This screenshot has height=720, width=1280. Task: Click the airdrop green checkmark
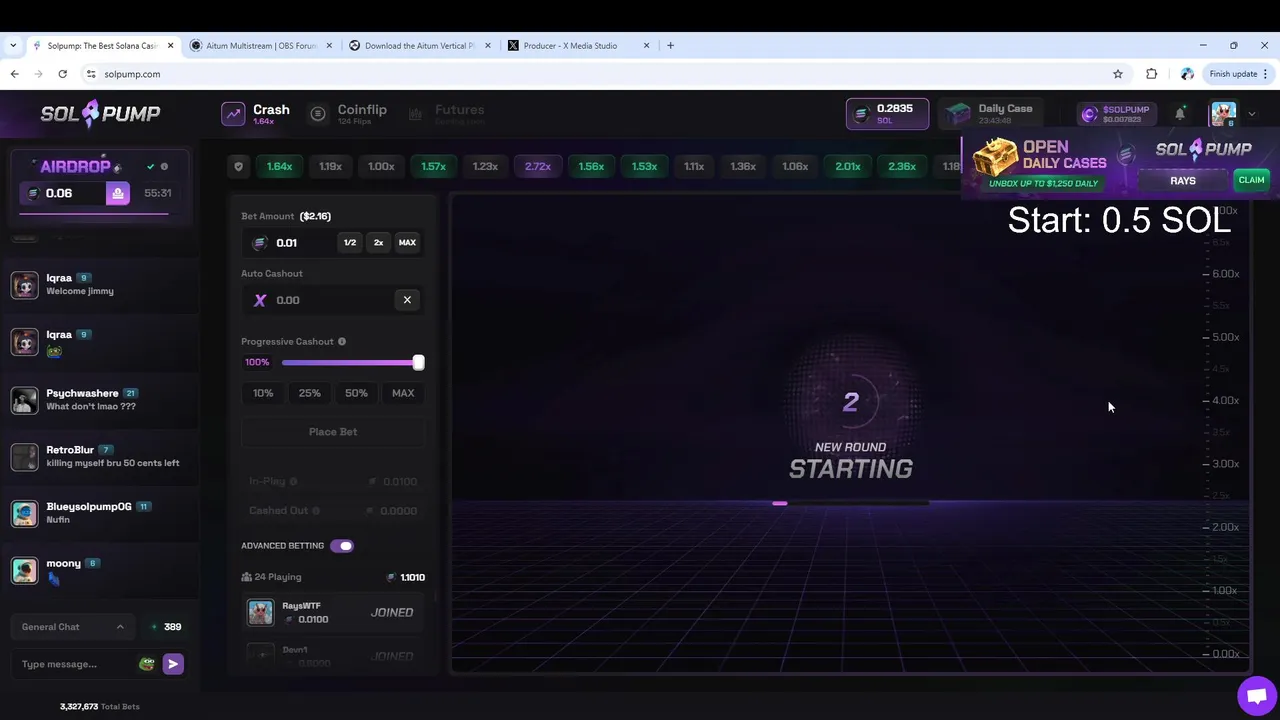pos(150,167)
